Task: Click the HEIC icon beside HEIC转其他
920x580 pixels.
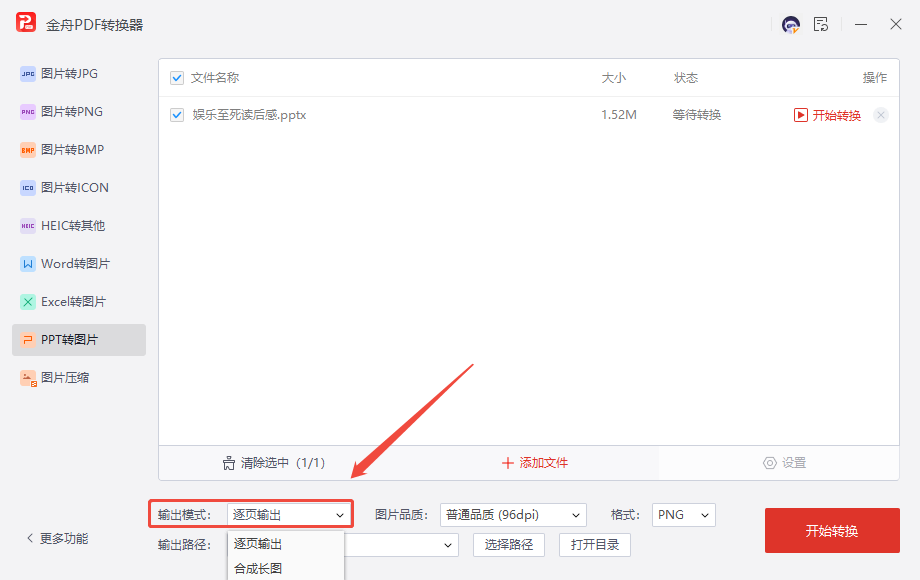Action: pyautogui.click(x=28, y=226)
